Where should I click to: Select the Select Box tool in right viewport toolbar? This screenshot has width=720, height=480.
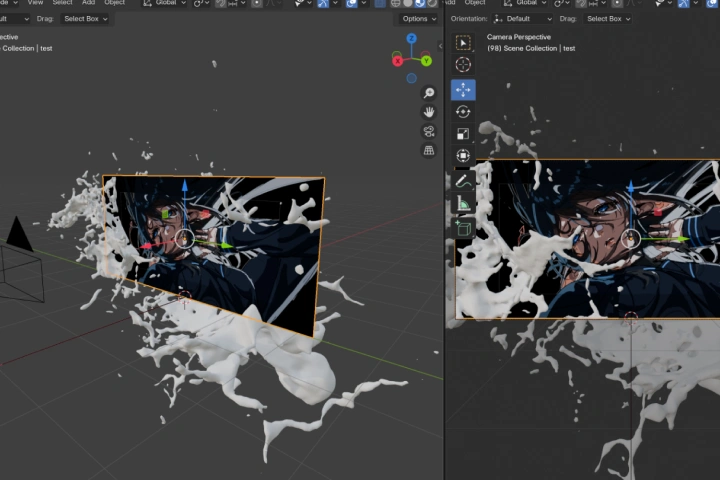pos(463,43)
